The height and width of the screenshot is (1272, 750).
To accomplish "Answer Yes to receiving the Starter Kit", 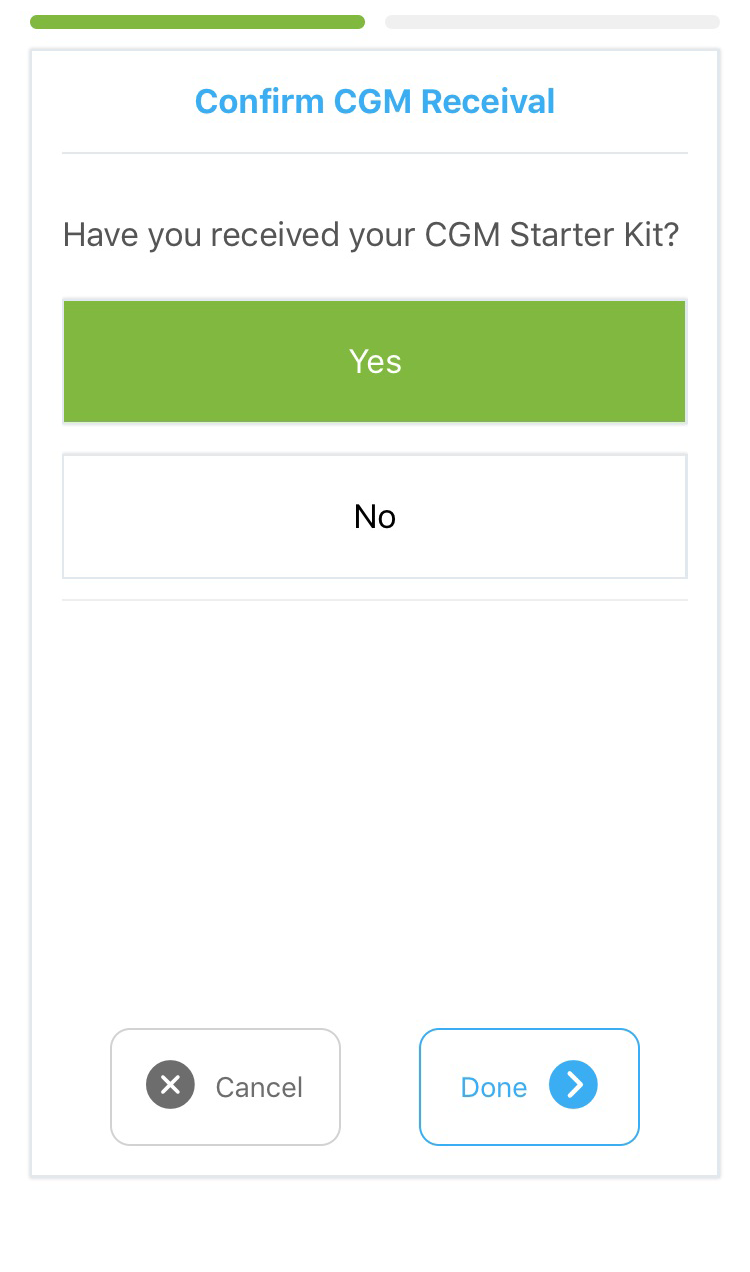I will tap(375, 361).
